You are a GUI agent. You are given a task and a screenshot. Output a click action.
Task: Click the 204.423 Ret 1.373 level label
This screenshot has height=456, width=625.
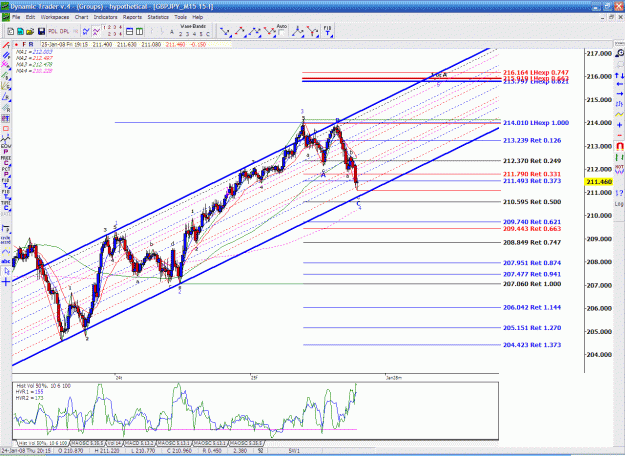532,345
